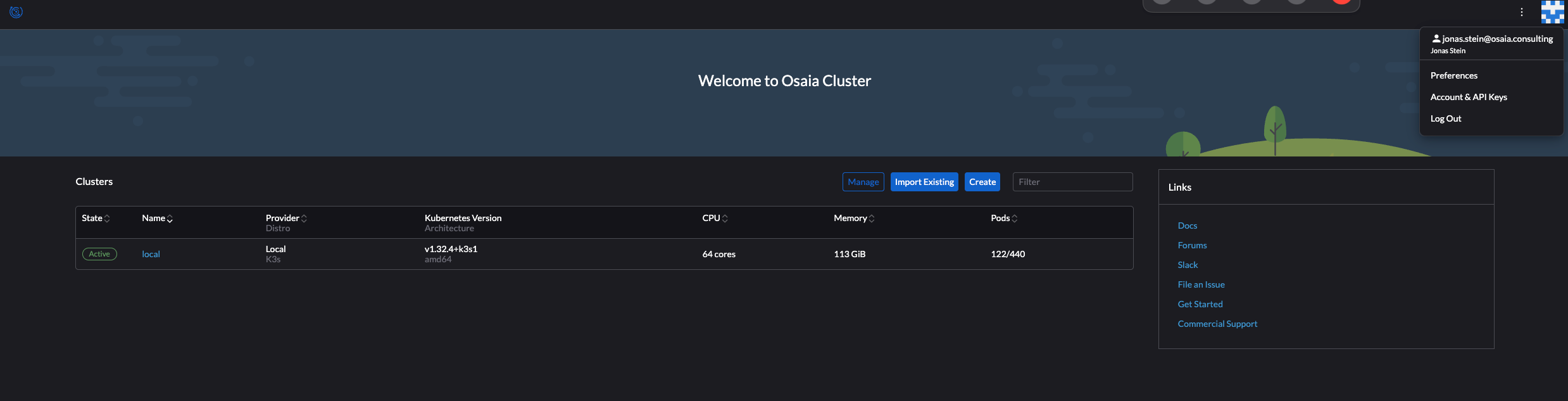Click the 64 cores CPU value
Viewport: 1568px width, 401px height.
pyautogui.click(x=719, y=254)
